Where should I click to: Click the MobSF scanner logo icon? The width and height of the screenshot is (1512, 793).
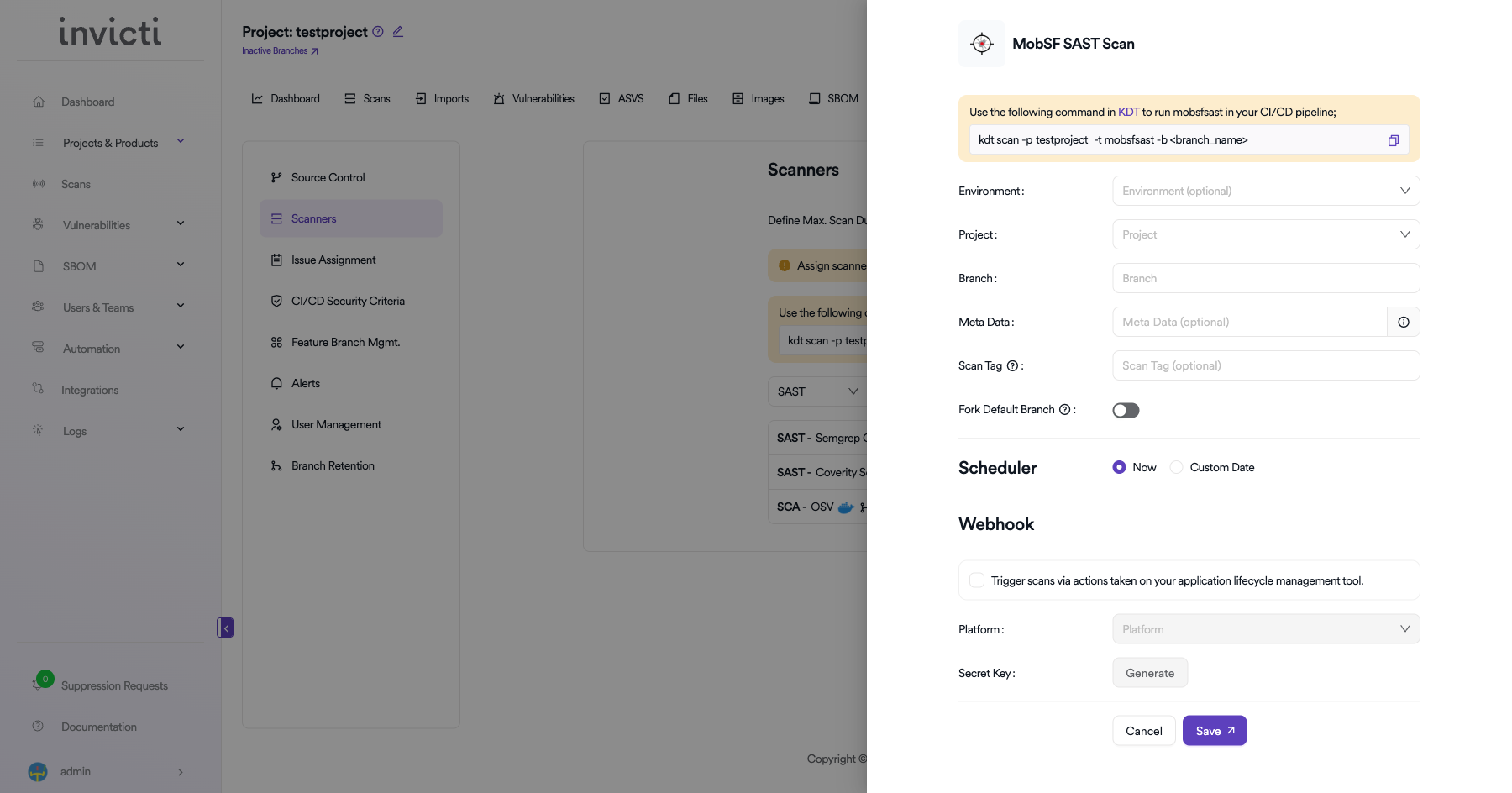coord(981,44)
